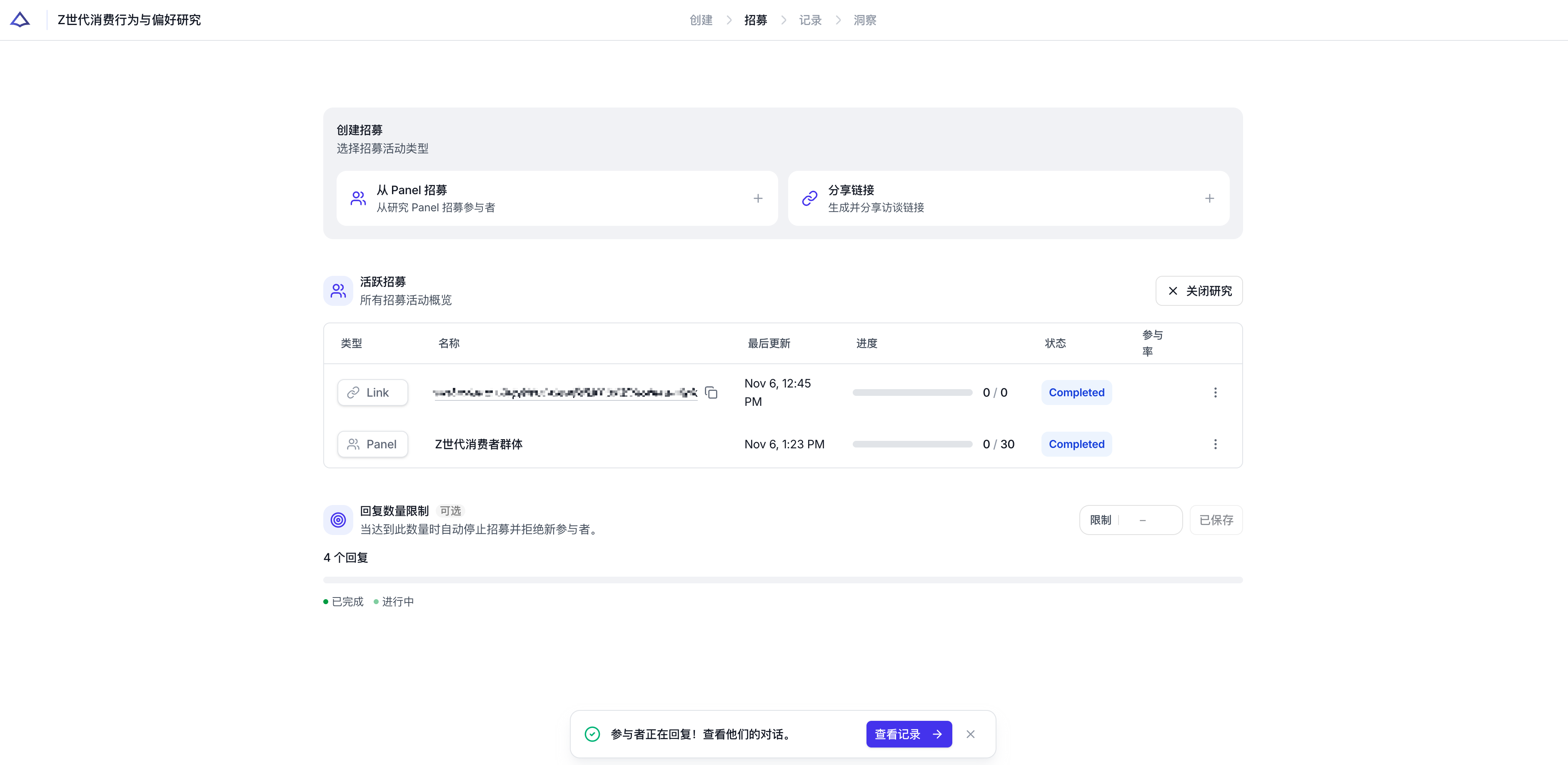1568x765 pixels.
Task: Click plus icon on 从 Panel 招募 card
Action: click(758, 198)
